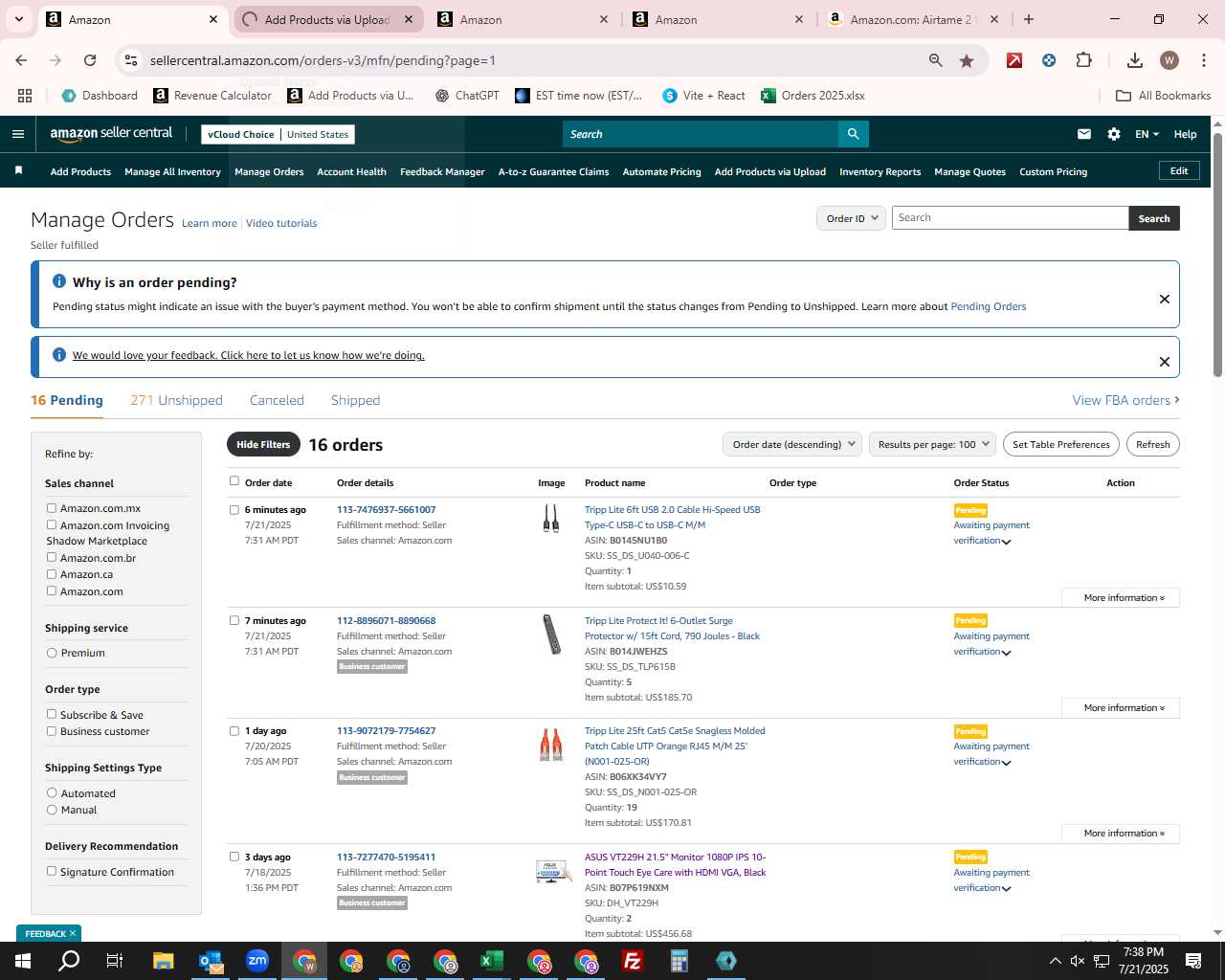Open the View FBA orders link
1225x980 pixels.
coord(1125,400)
